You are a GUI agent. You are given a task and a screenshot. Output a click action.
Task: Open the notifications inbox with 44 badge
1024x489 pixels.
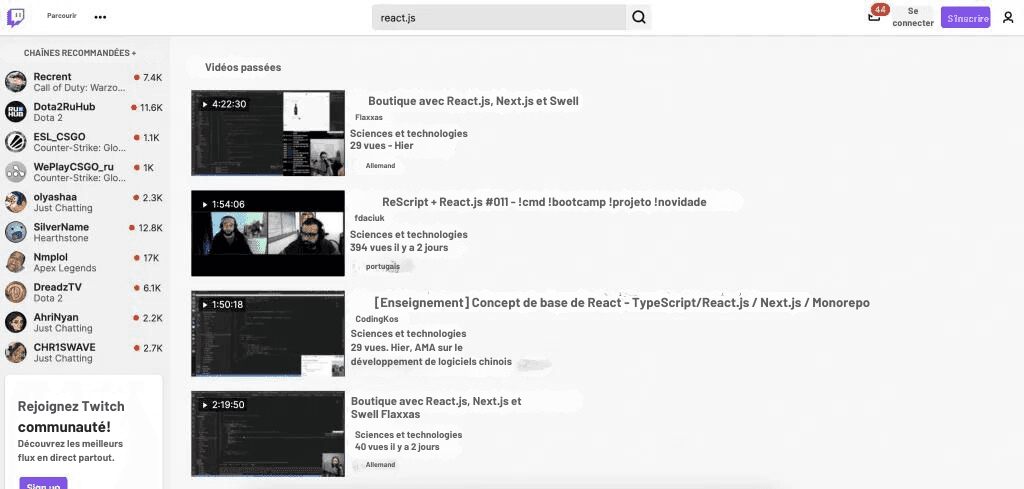click(x=875, y=16)
